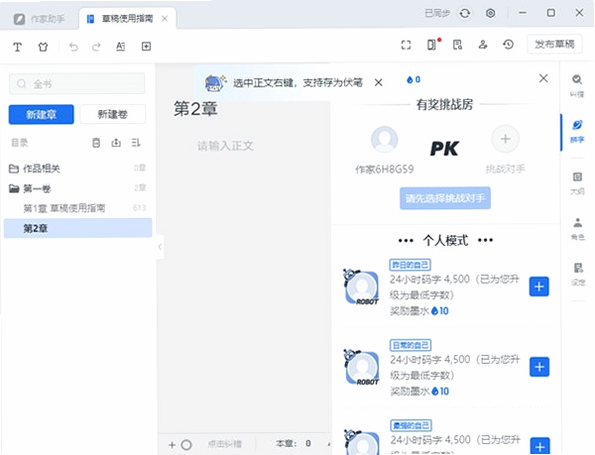Open the text format (T) tool
The height and width of the screenshot is (455, 595).
(17, 47)
